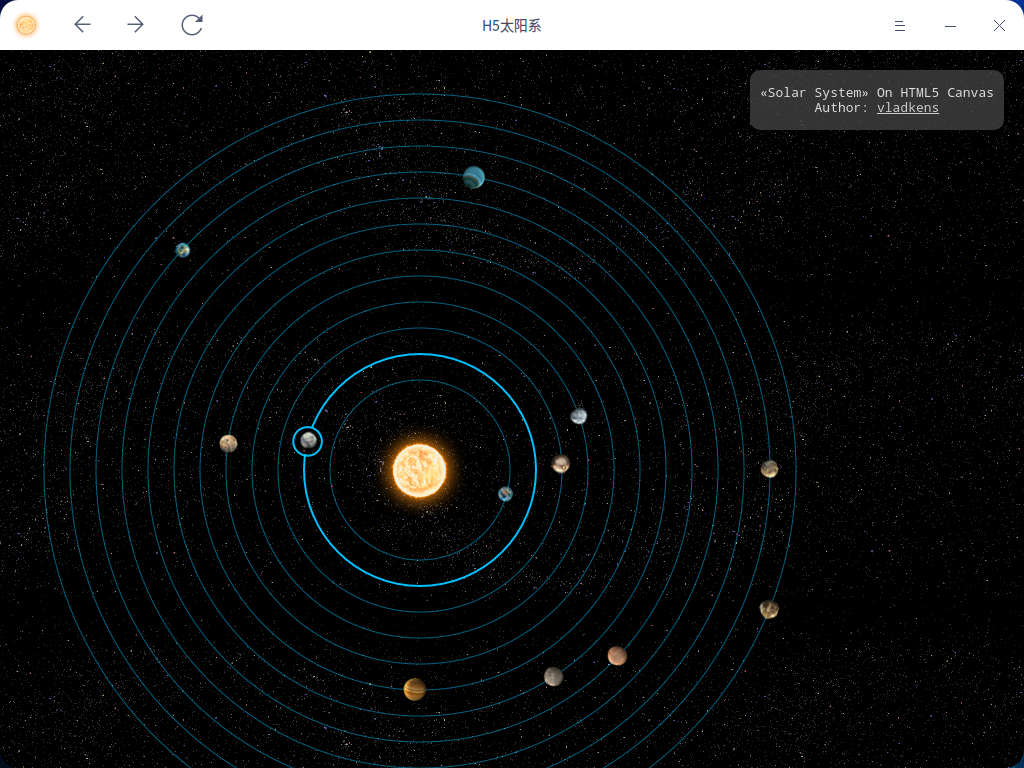Click the teal banded planet above the Sun
1024x768 pixels.
474,178
